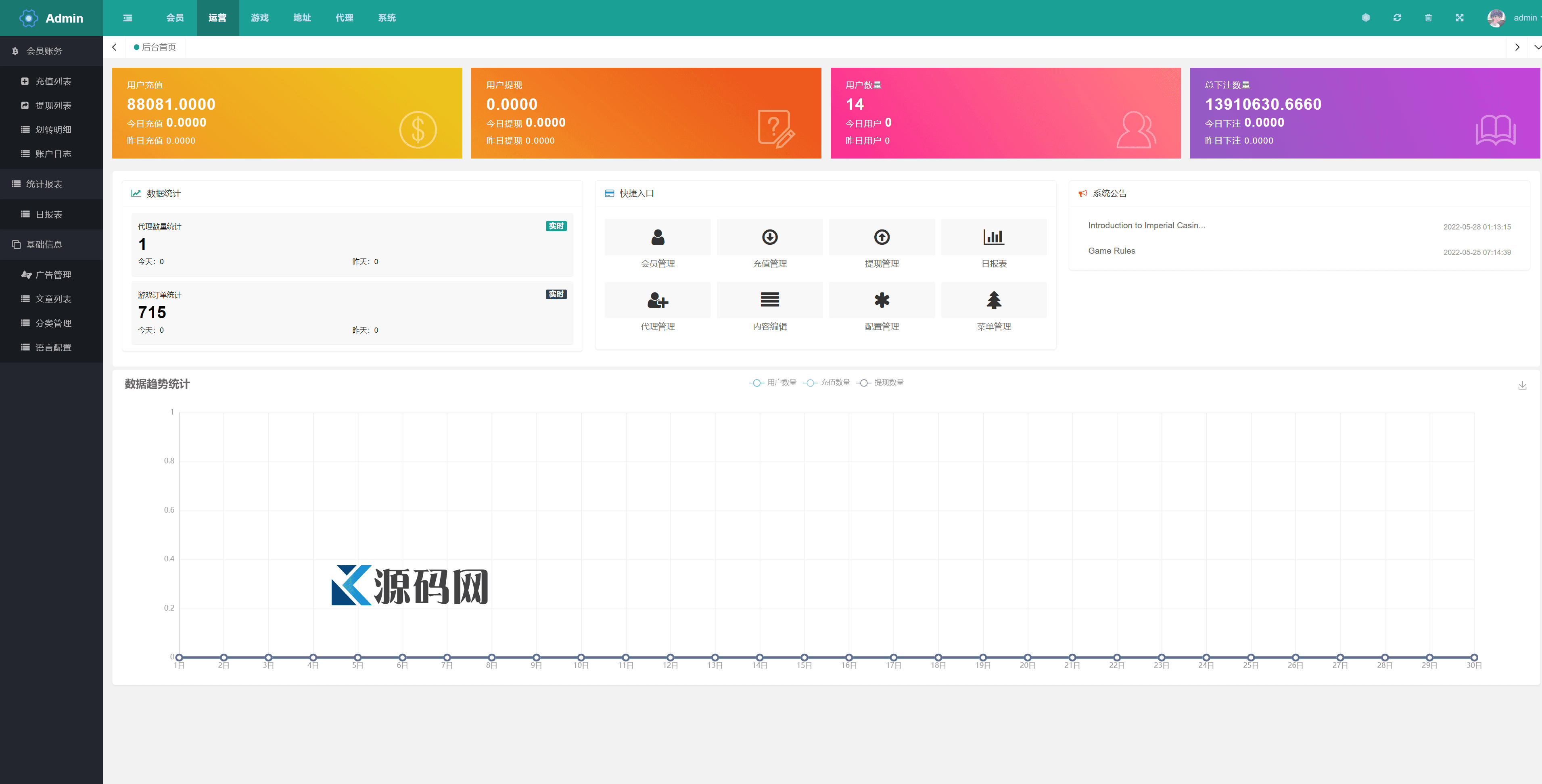
Task: Open tab options dropdown arrow at right
Action: pos(1537,47)
